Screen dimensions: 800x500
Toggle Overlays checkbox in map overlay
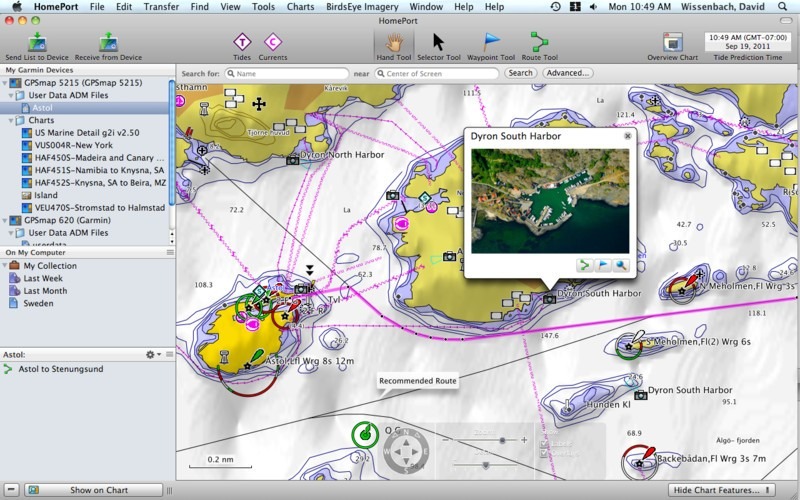point(544,453)
